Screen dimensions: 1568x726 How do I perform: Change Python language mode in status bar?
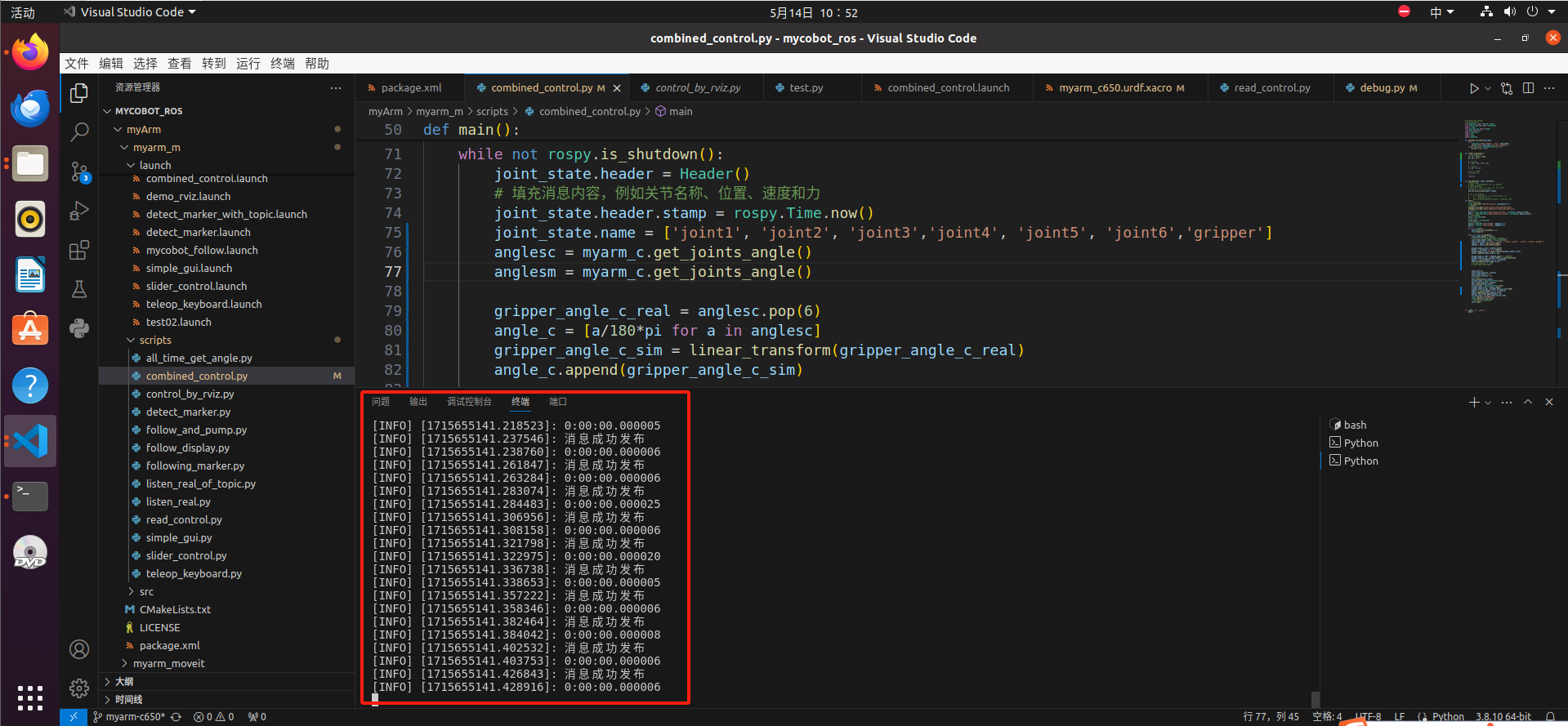1448,717
